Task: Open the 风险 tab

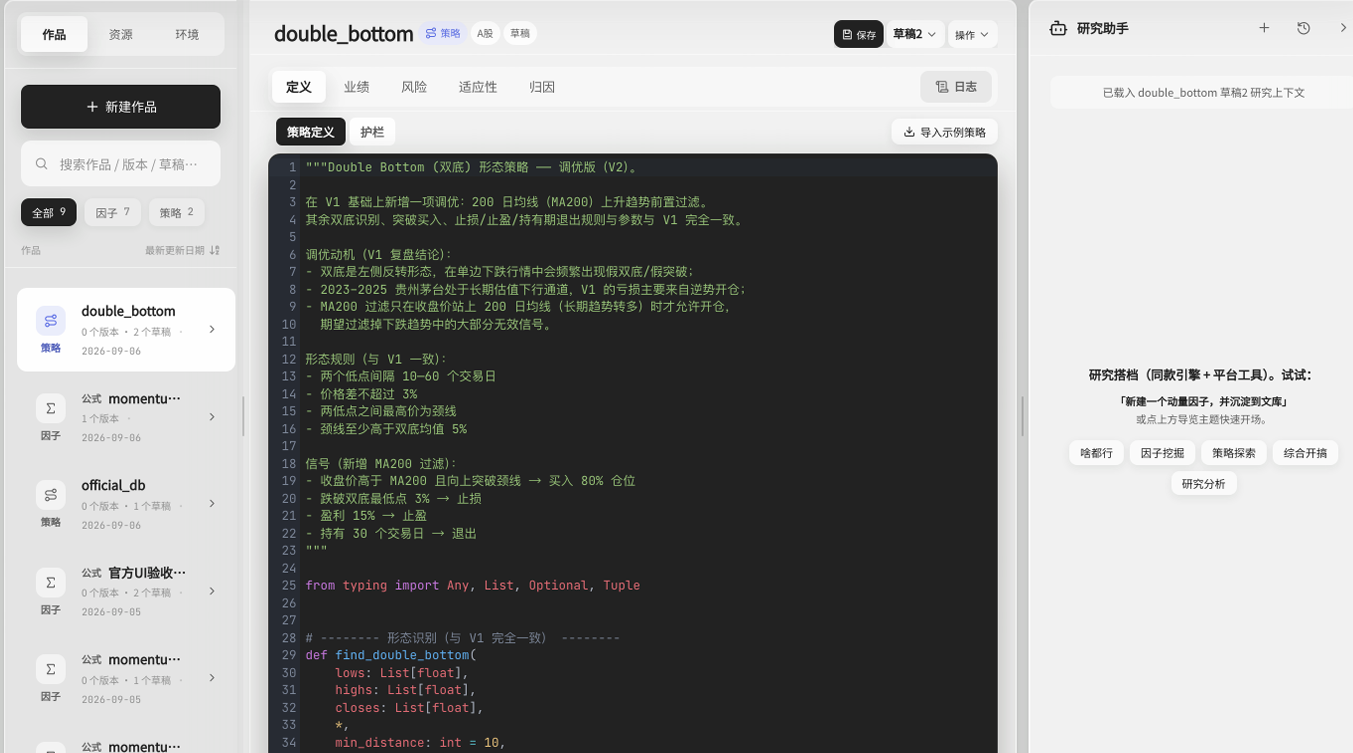Action: tap(414, 87)
